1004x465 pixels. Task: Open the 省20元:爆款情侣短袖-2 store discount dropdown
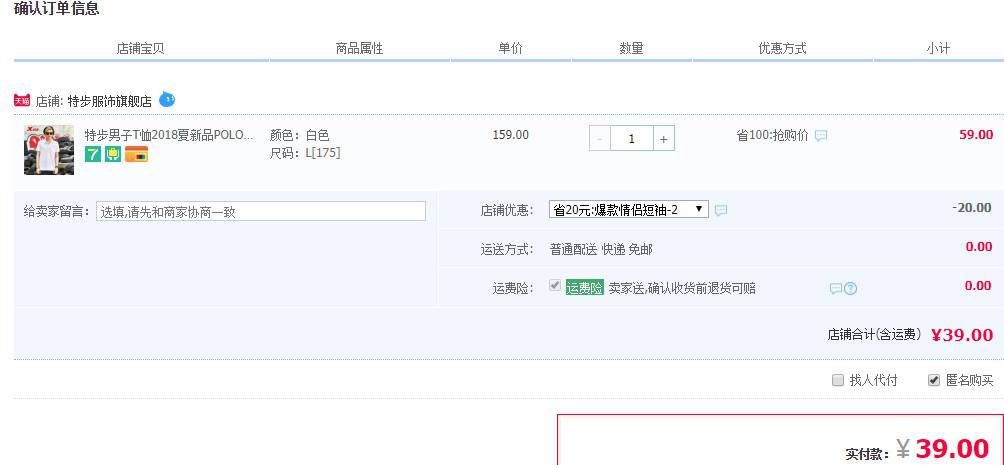pyautogui.click(x=629, y=209)
